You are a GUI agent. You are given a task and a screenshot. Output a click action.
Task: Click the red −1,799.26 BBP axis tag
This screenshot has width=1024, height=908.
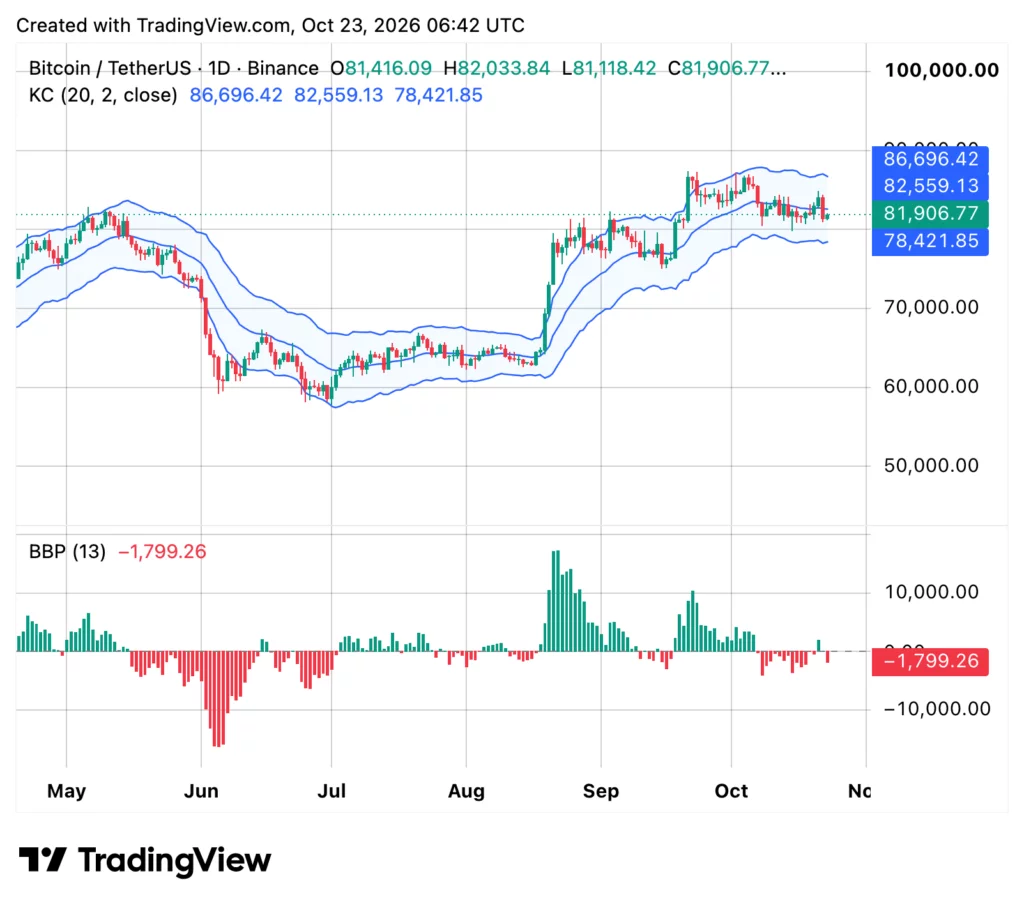930,661
